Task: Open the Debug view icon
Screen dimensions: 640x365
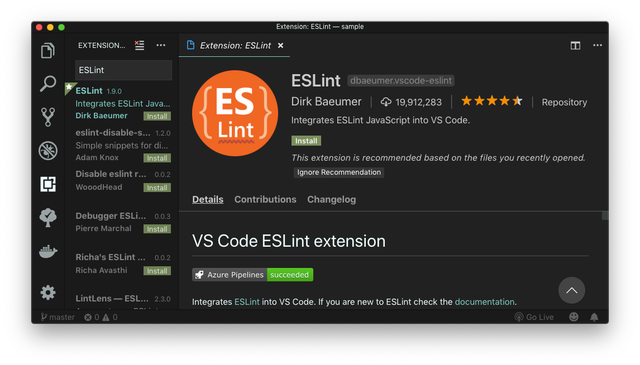Action: pos(48,151)
